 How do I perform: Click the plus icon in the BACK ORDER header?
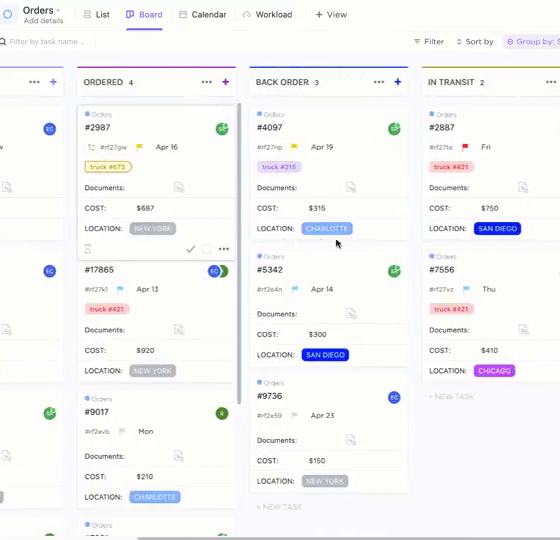tap(398, 82)
